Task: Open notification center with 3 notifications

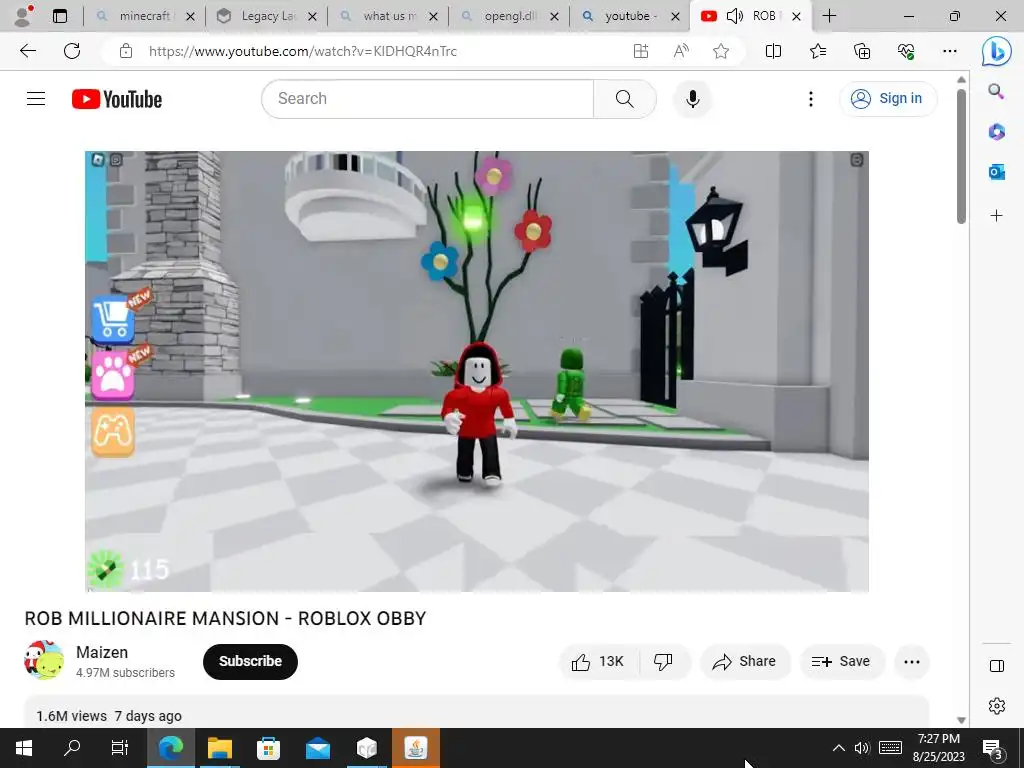Action: [992, 748]
